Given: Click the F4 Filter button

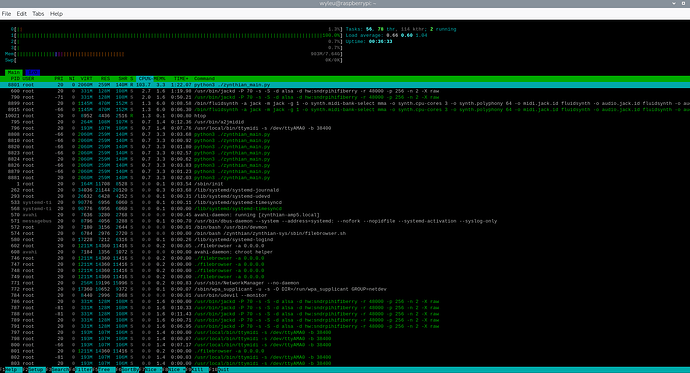Looking at the screenshot, I should (81, 370).
